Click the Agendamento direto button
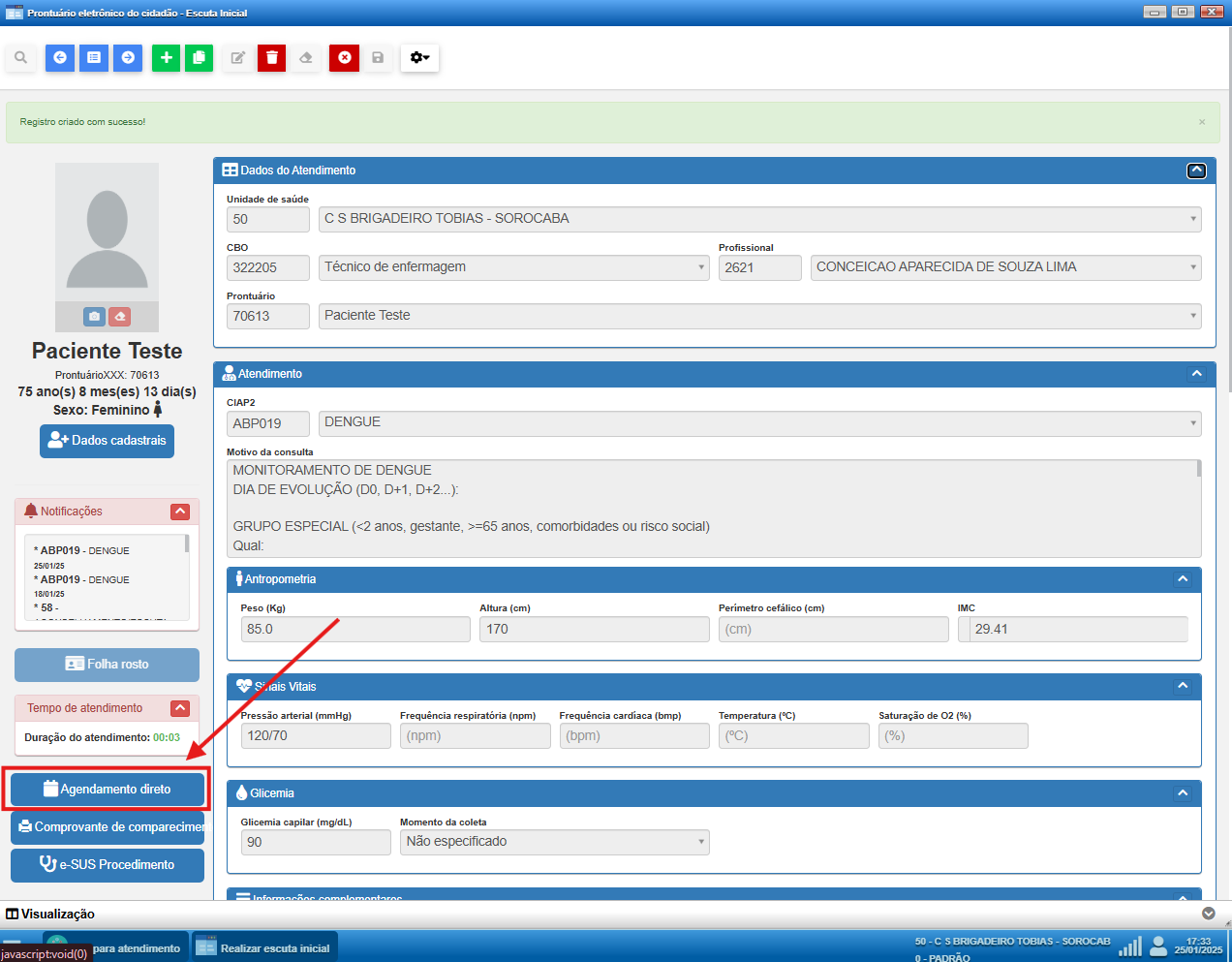Viewport: 1232px width, 962px height. point(108,790)
